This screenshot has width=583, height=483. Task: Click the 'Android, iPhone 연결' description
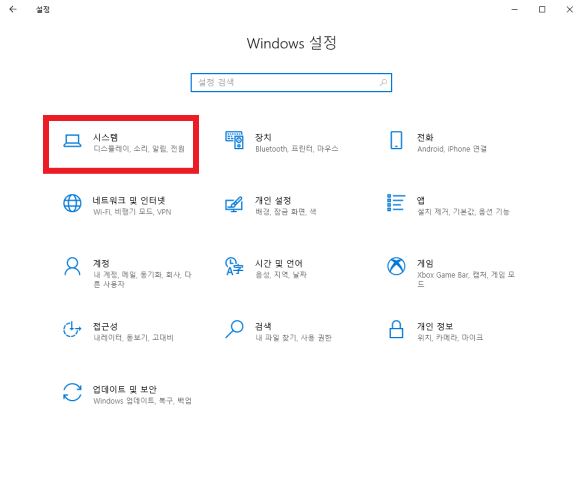pyautogui.click(x=452, y=149)
